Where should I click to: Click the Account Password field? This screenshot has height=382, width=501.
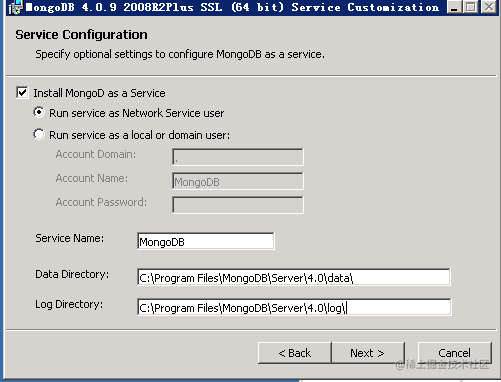point(238,205)
